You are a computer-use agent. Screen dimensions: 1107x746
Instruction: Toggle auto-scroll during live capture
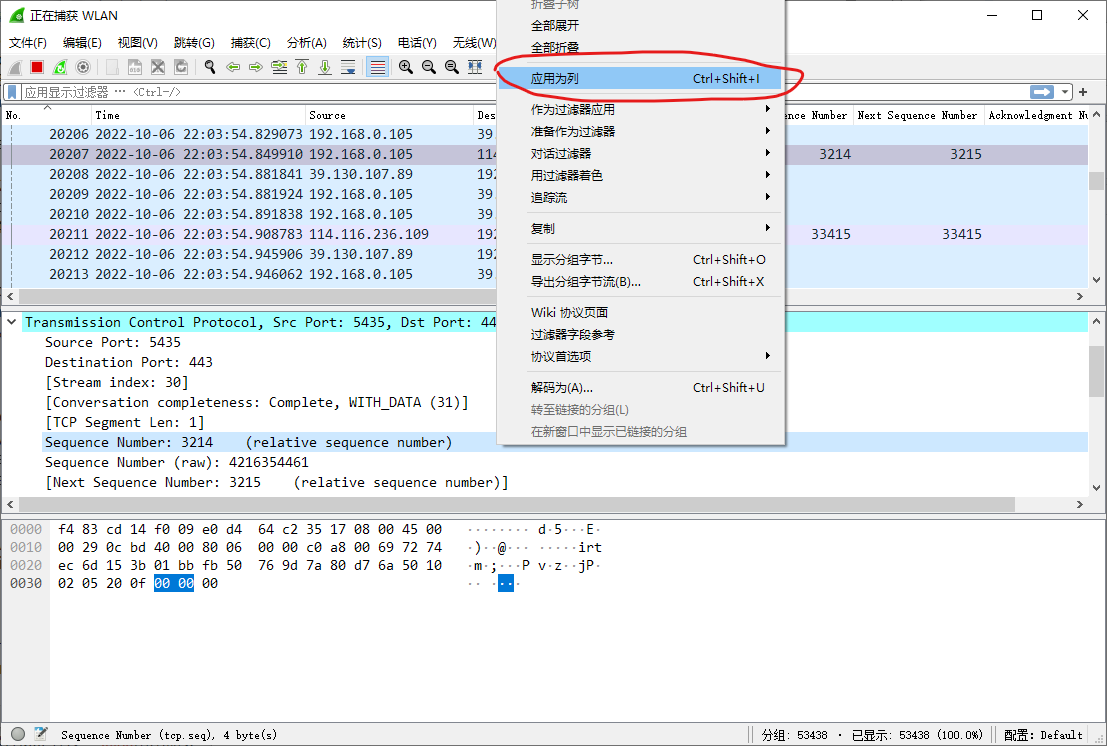tap(348, 67)
